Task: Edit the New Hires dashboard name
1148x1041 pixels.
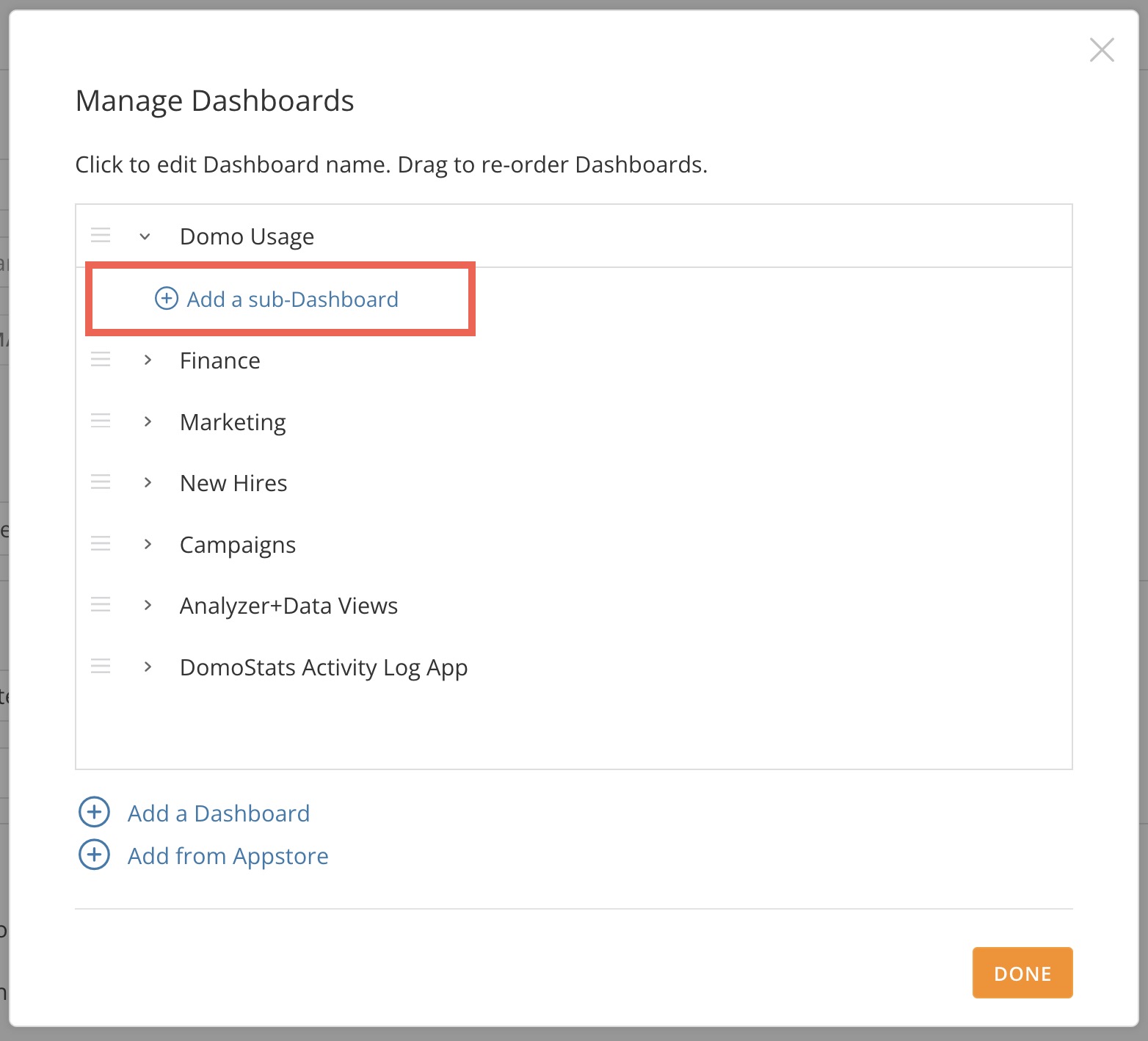Action: [233, 483]
